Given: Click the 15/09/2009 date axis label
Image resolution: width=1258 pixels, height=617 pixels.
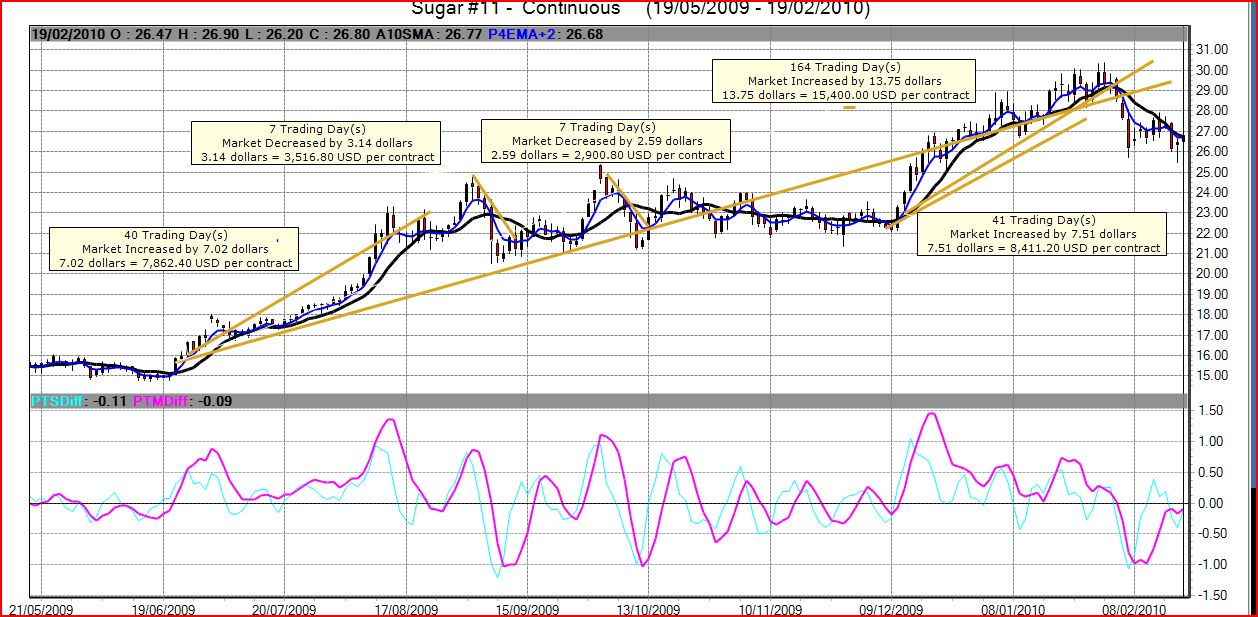Looking at the screenshot, I should click(528, 608).
